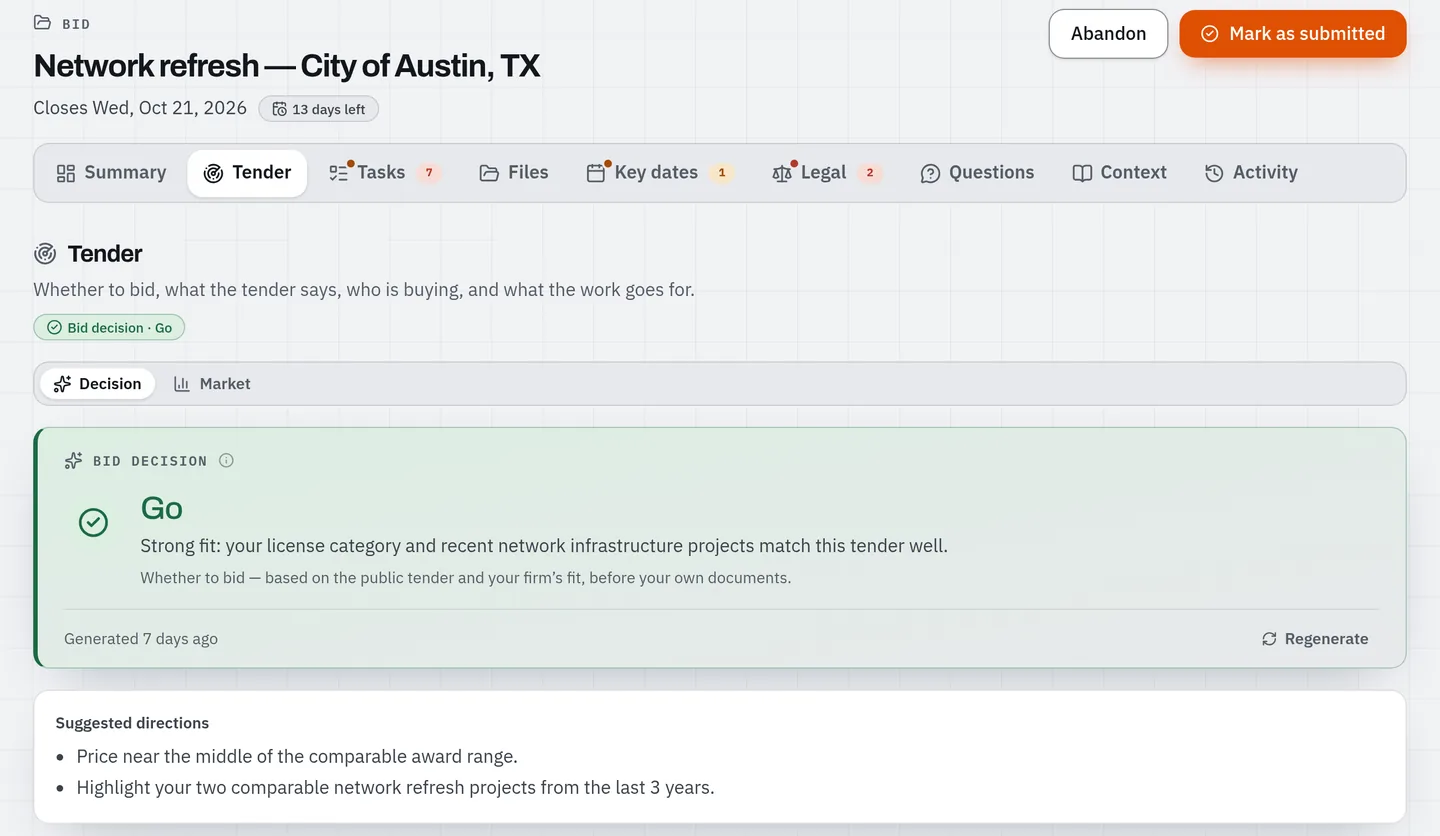Click the Summary grid icon
This screenshot has width=1440, height=836.
pos(66,173)
